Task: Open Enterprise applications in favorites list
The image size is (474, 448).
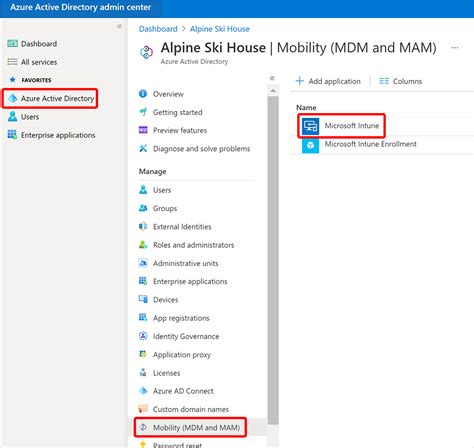Action: tap(58, 135)
